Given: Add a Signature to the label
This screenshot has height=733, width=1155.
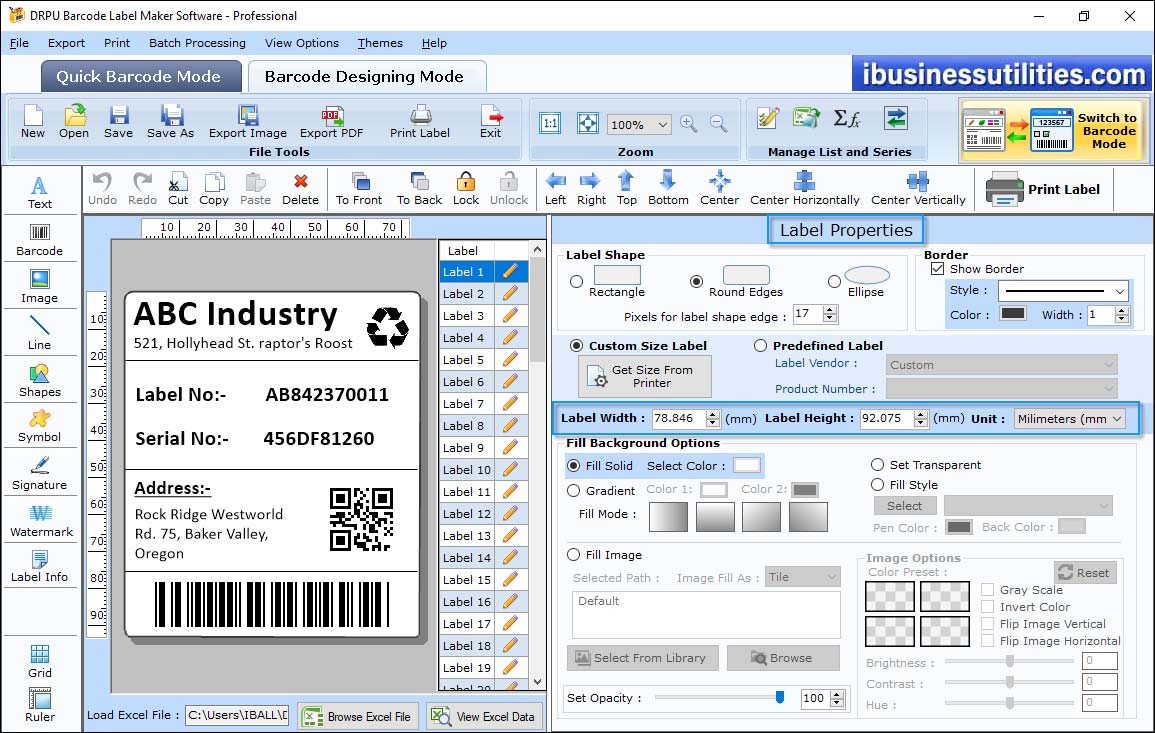Looking at the screenshot, I should point(40,474).
